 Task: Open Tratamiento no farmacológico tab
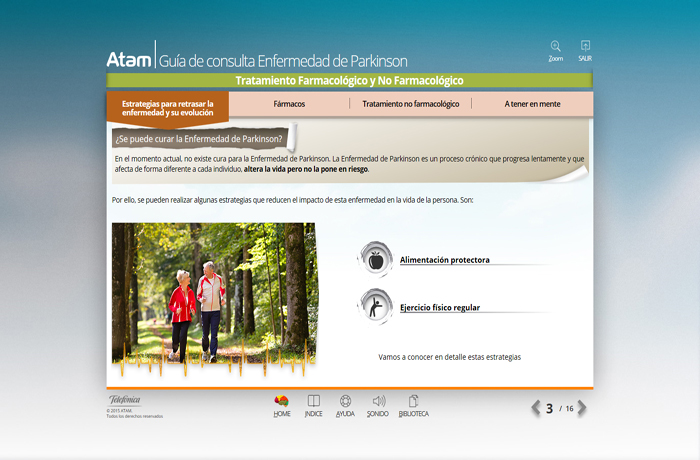pyautogui.click(x=411, y=104)
